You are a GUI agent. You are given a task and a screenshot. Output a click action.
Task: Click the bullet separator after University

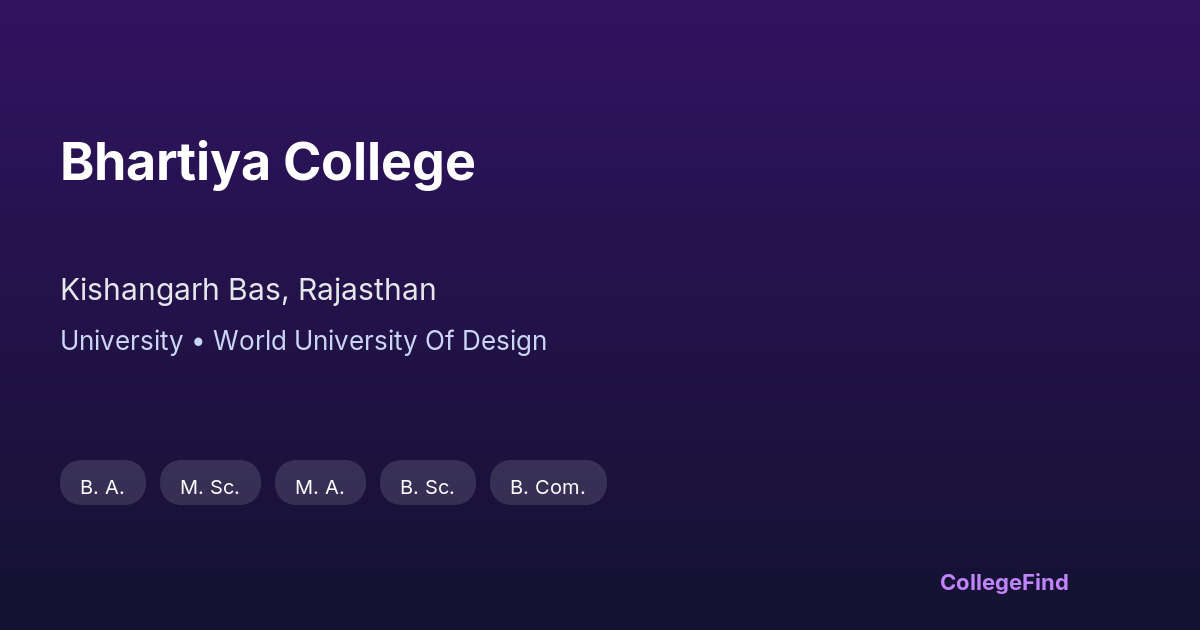coord(198,341)
